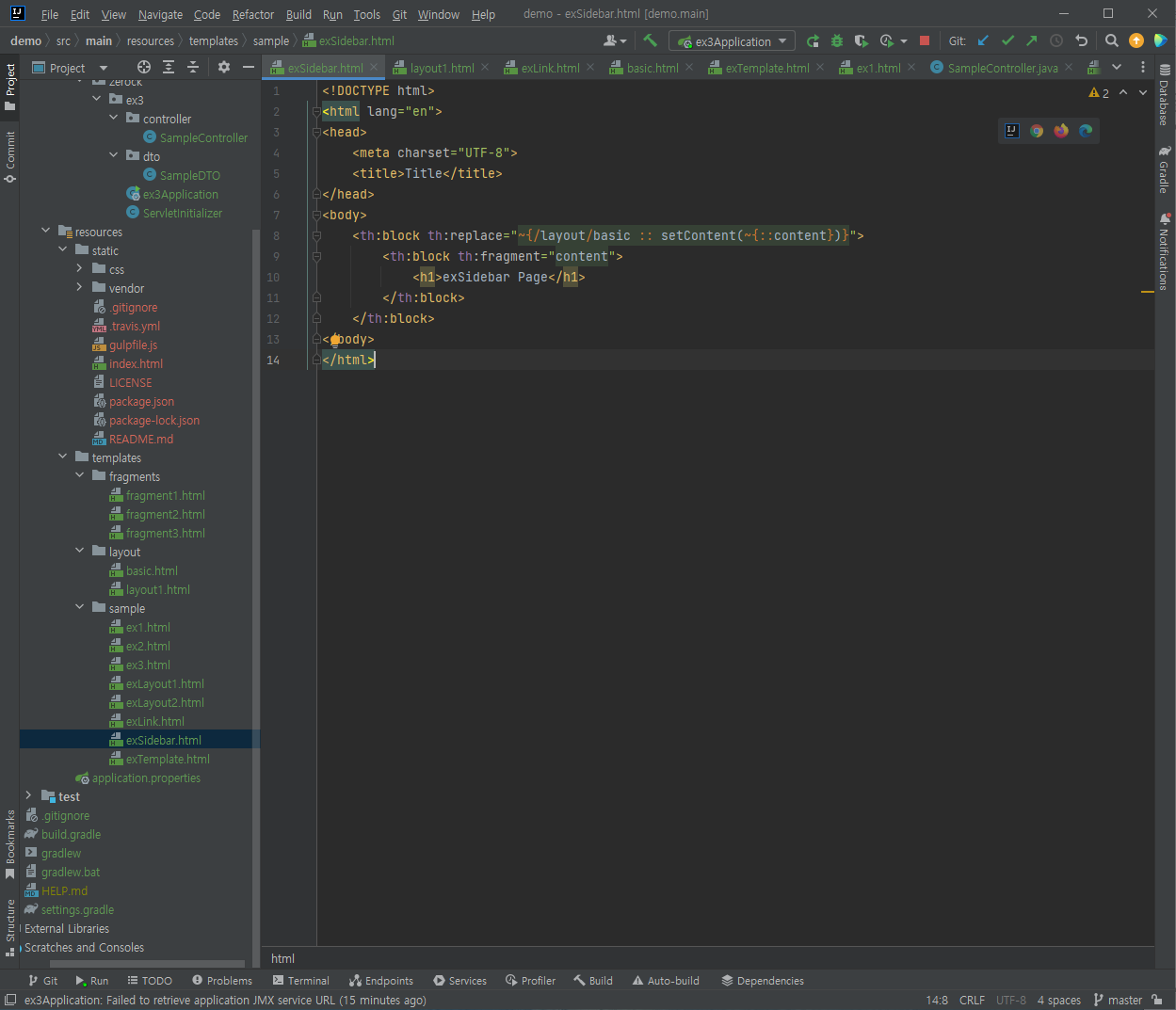Click the Git Update Project arrow

coord(984,40)
